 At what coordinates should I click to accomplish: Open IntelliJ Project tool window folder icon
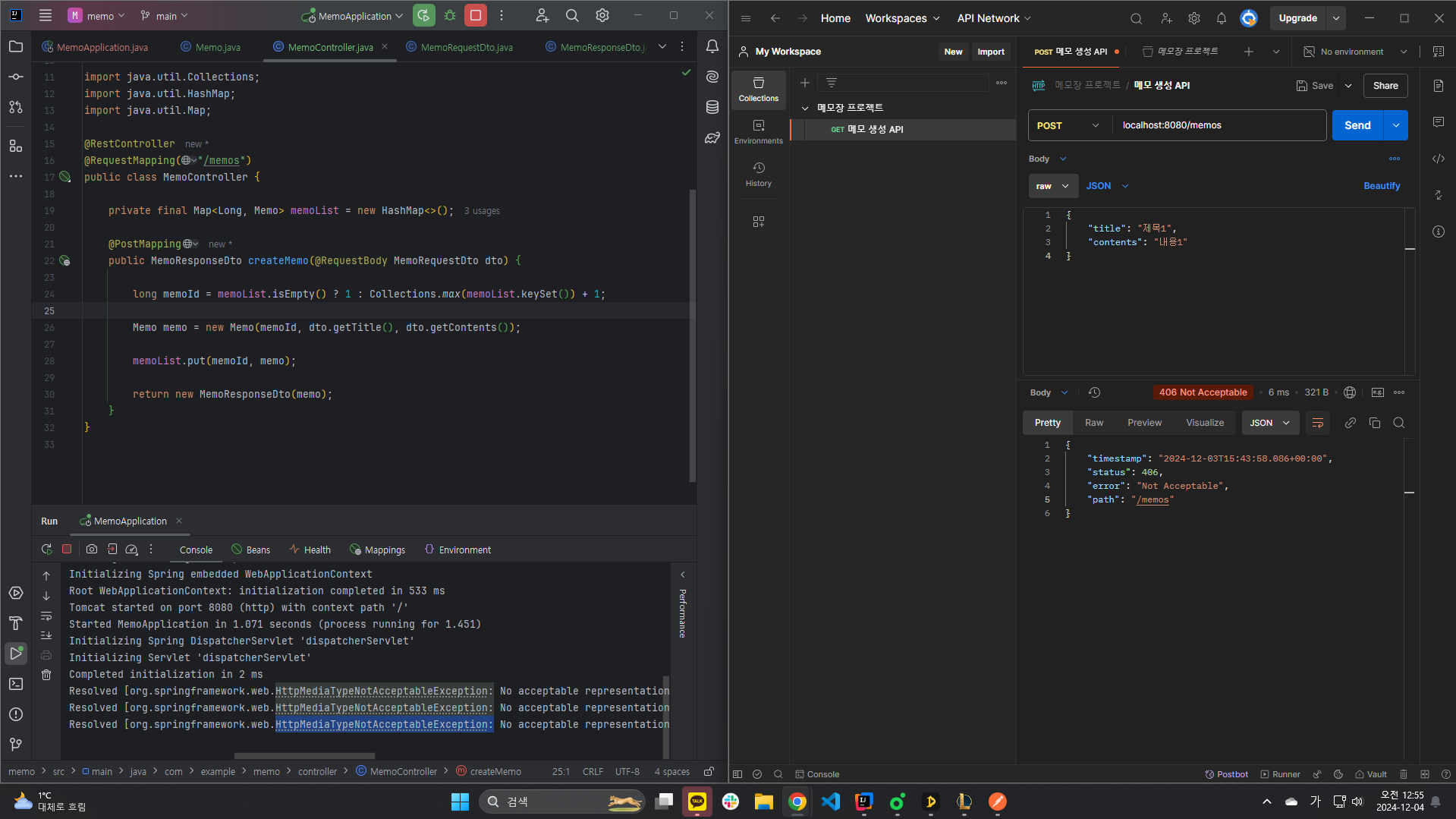pyautogui.click(x=16, y=47)
